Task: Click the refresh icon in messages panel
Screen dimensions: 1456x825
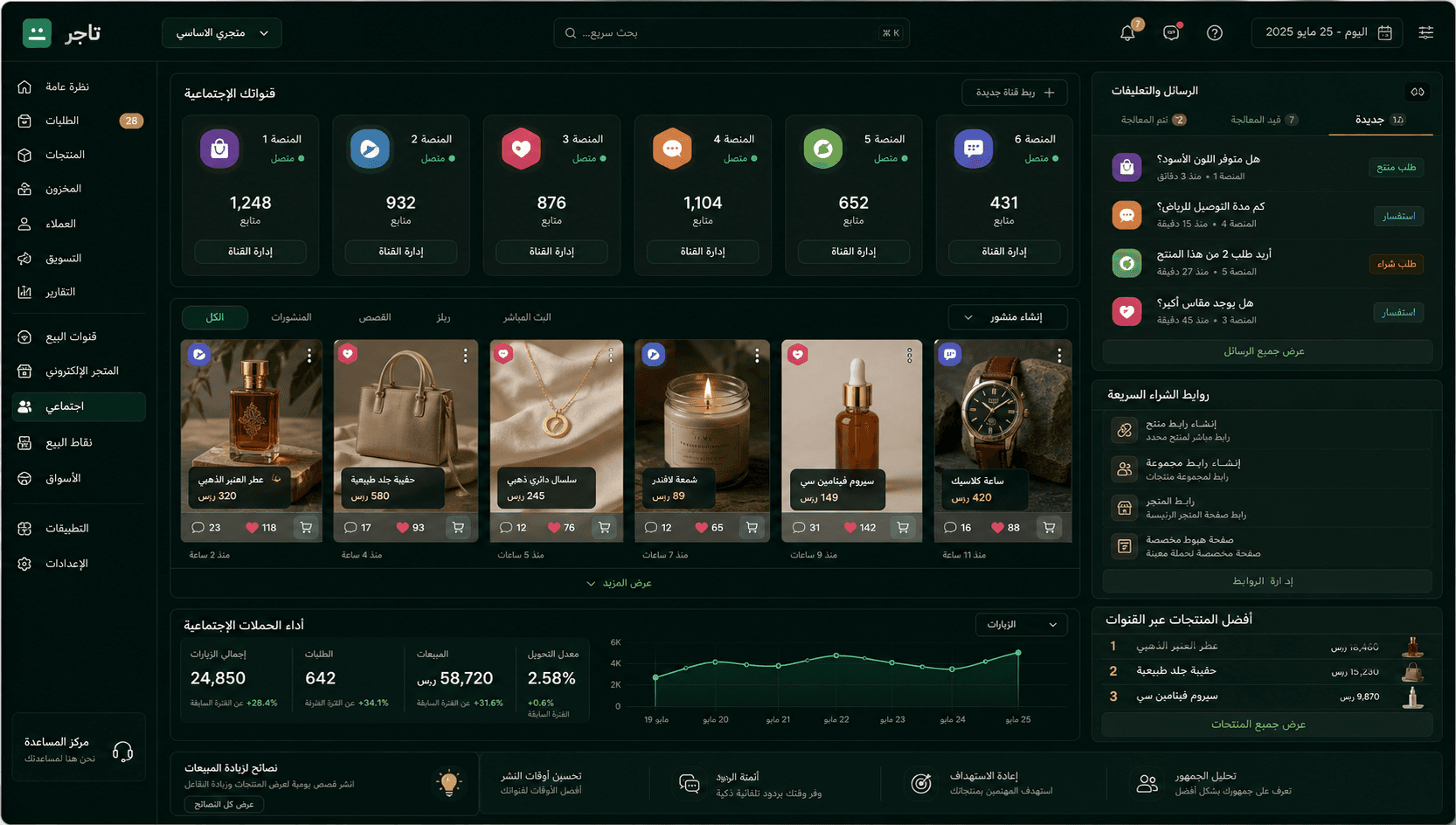Action: coord(1417,92)
